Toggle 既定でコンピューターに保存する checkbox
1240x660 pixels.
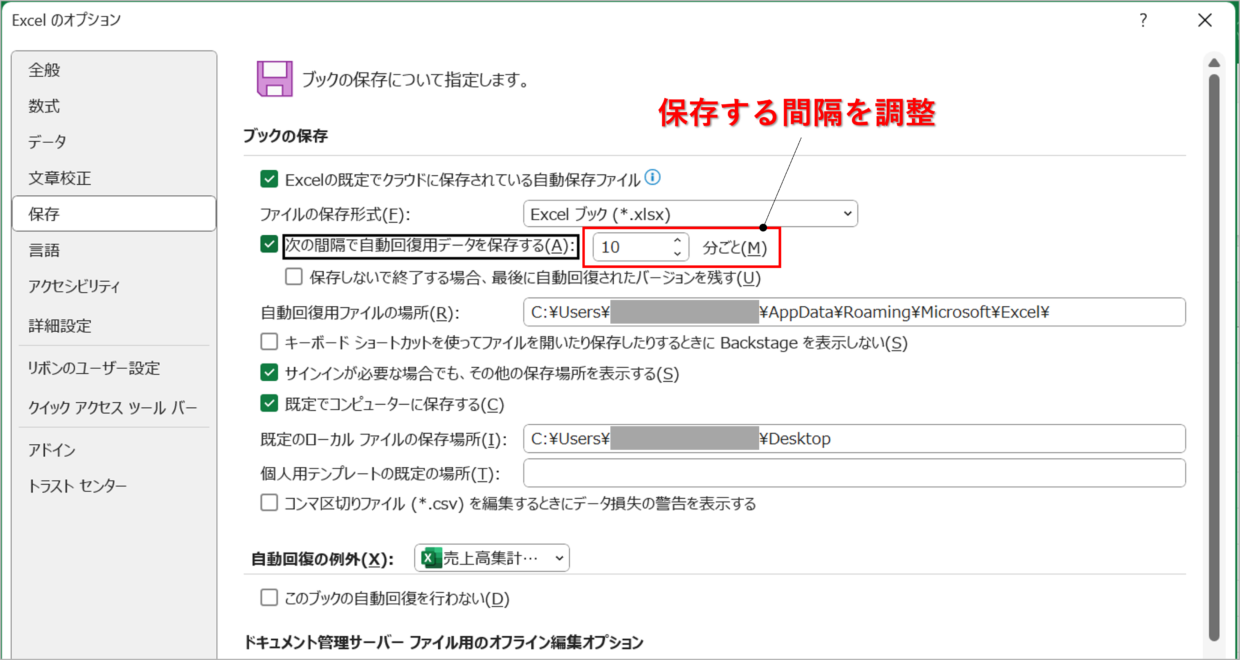pyautogui.click(x=268, y=404)
